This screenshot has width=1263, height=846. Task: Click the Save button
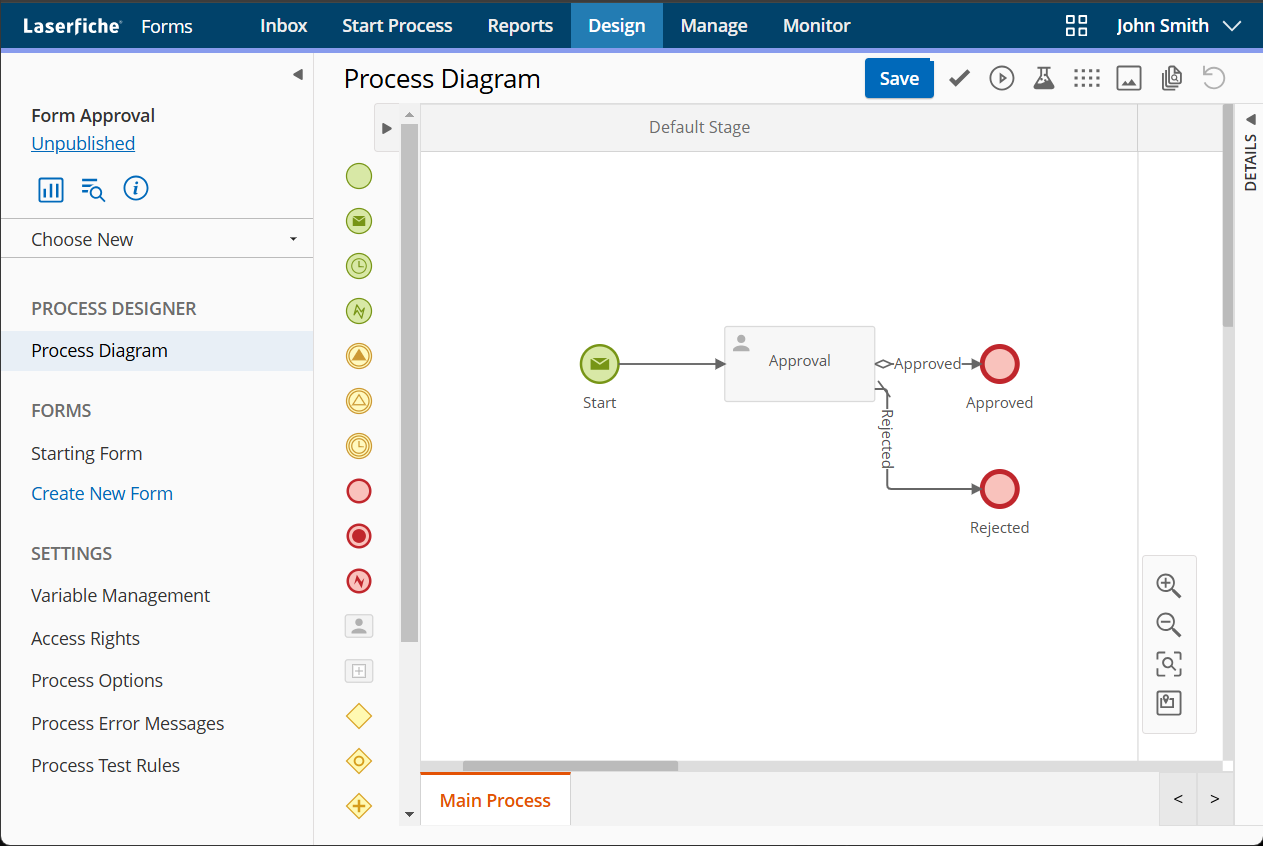click(x=898, y=79)
